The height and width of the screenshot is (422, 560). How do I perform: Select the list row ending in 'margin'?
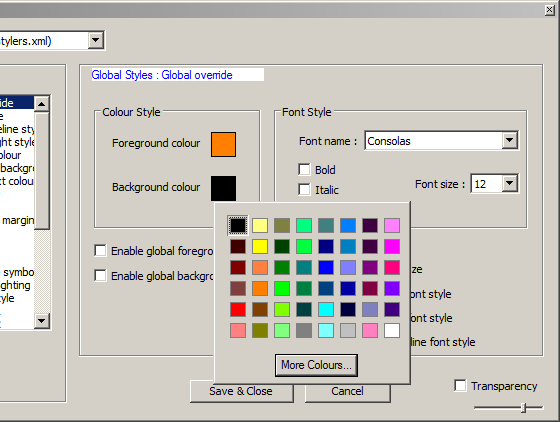click(x=17, y=220)
